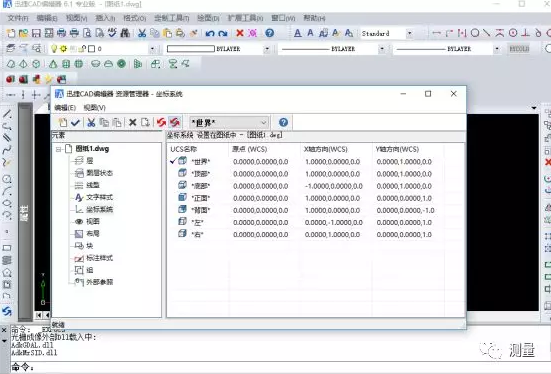Select 层 in the elements tree
The image size is (551, 374).
(90, 161)
